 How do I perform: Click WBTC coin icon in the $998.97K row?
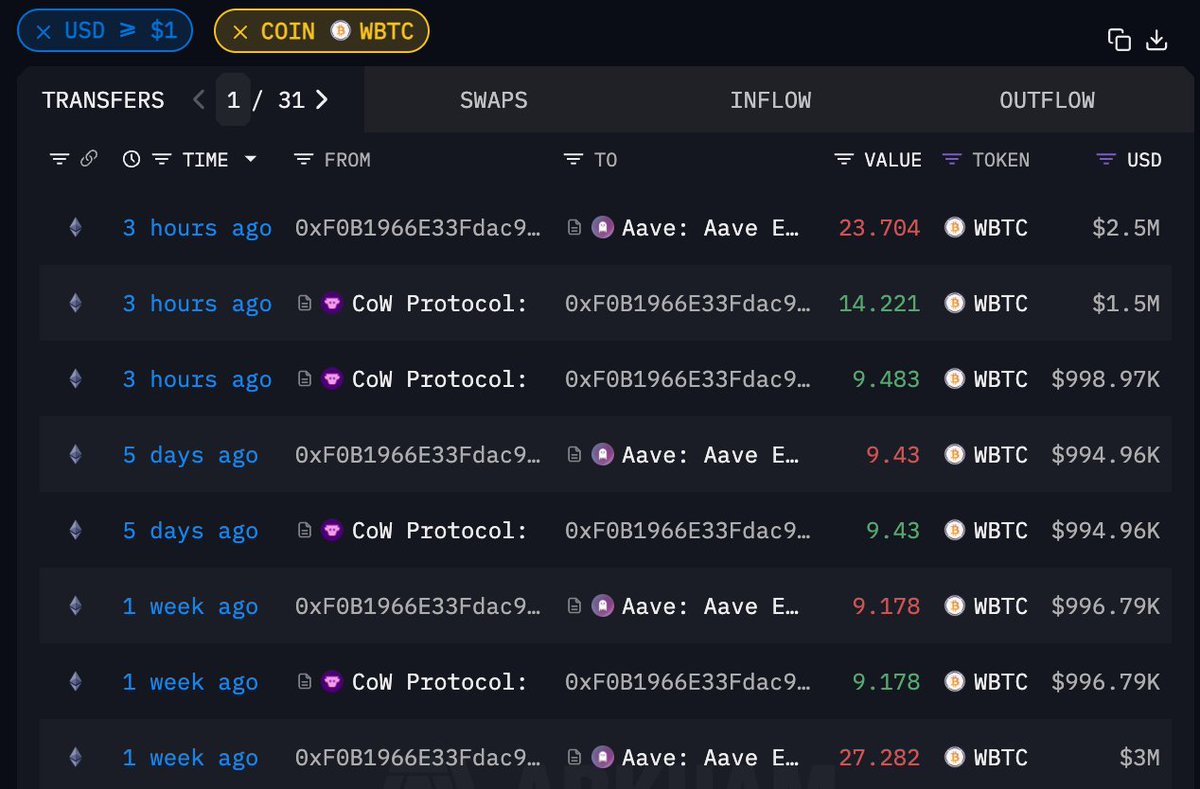pyautogui.click(x=955, y=379)
